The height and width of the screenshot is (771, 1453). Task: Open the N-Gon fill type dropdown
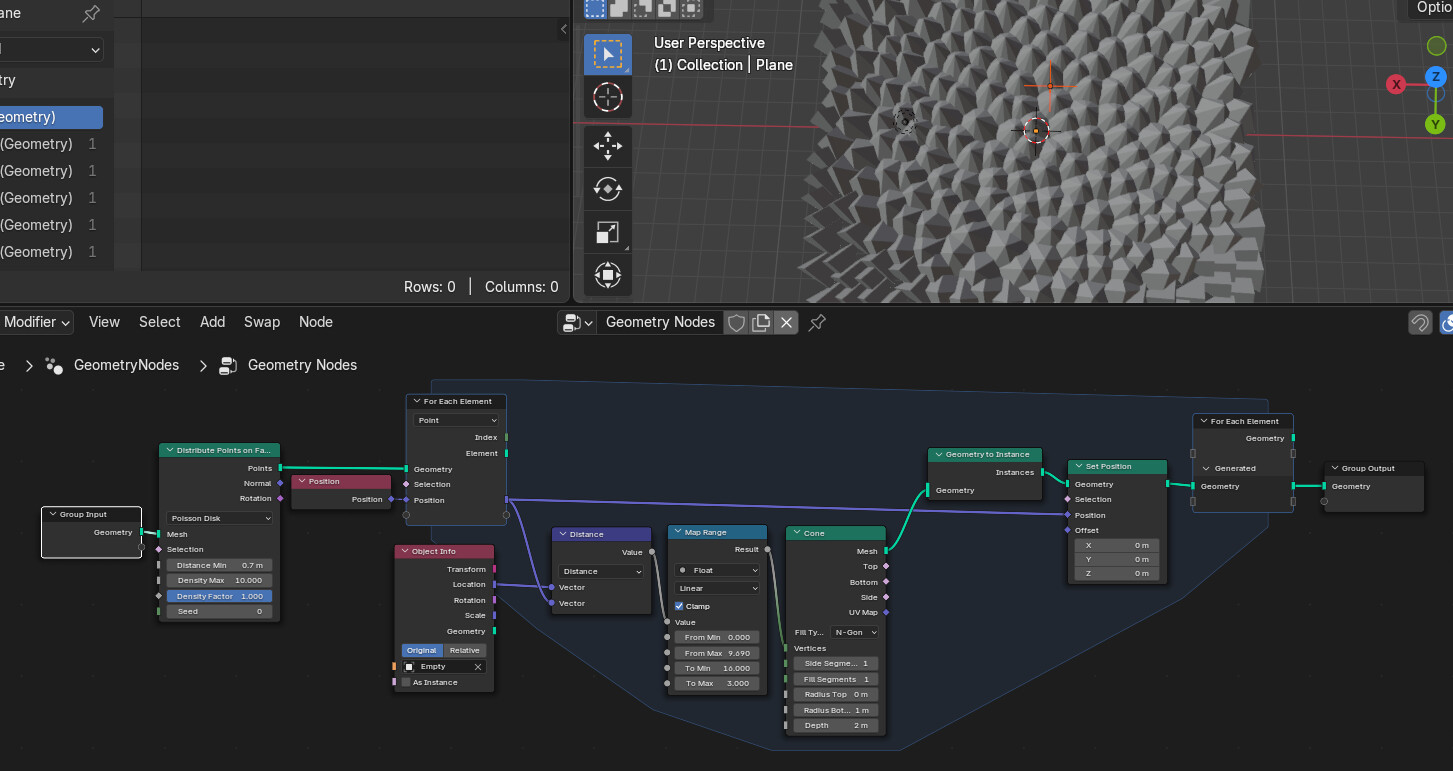tap(855, 632)
